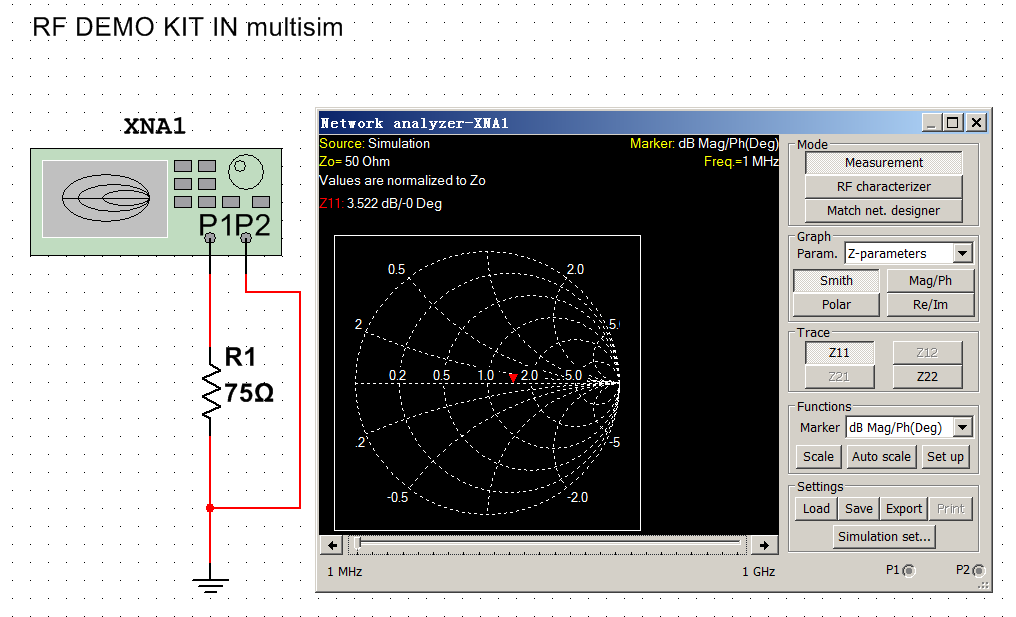Image resolution: width=1016 pixels, height=617 pixels.
Task: Click the '1 GHz' end frequency label
Action: 759,572
